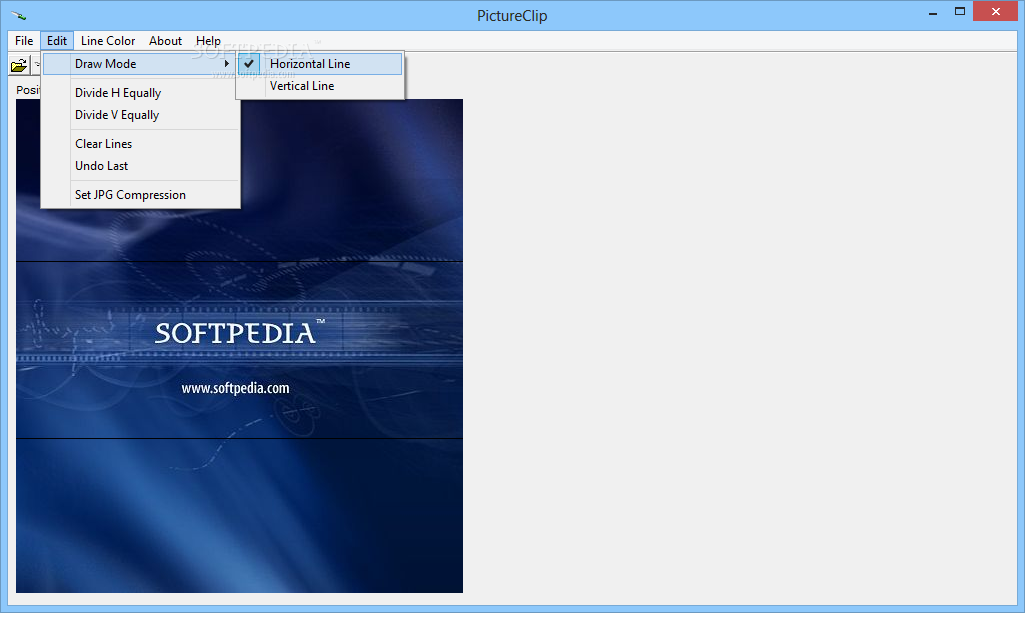Click Clear Lines in Edit menu
Screen dimensions: 1025x631
(141, 144)
